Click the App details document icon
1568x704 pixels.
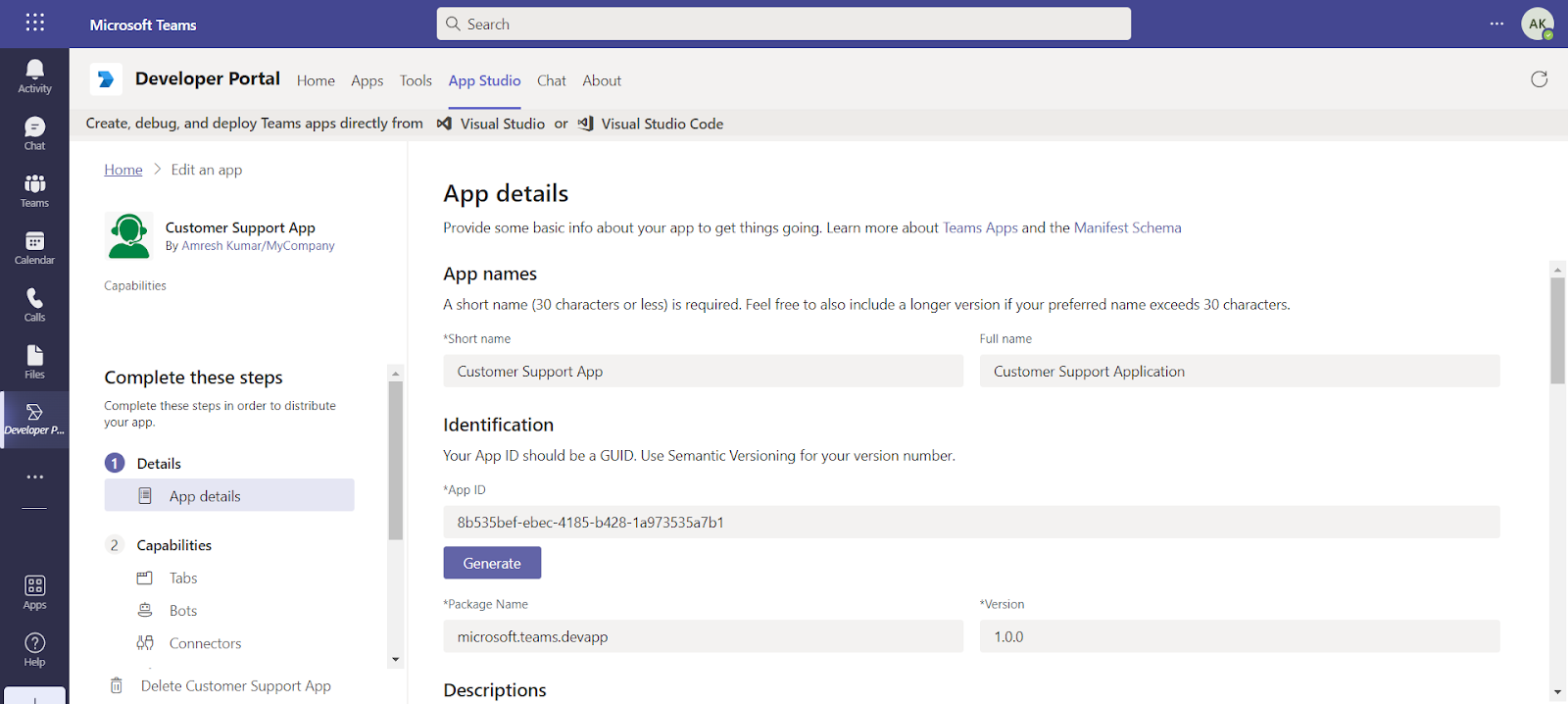pos(145,496)
